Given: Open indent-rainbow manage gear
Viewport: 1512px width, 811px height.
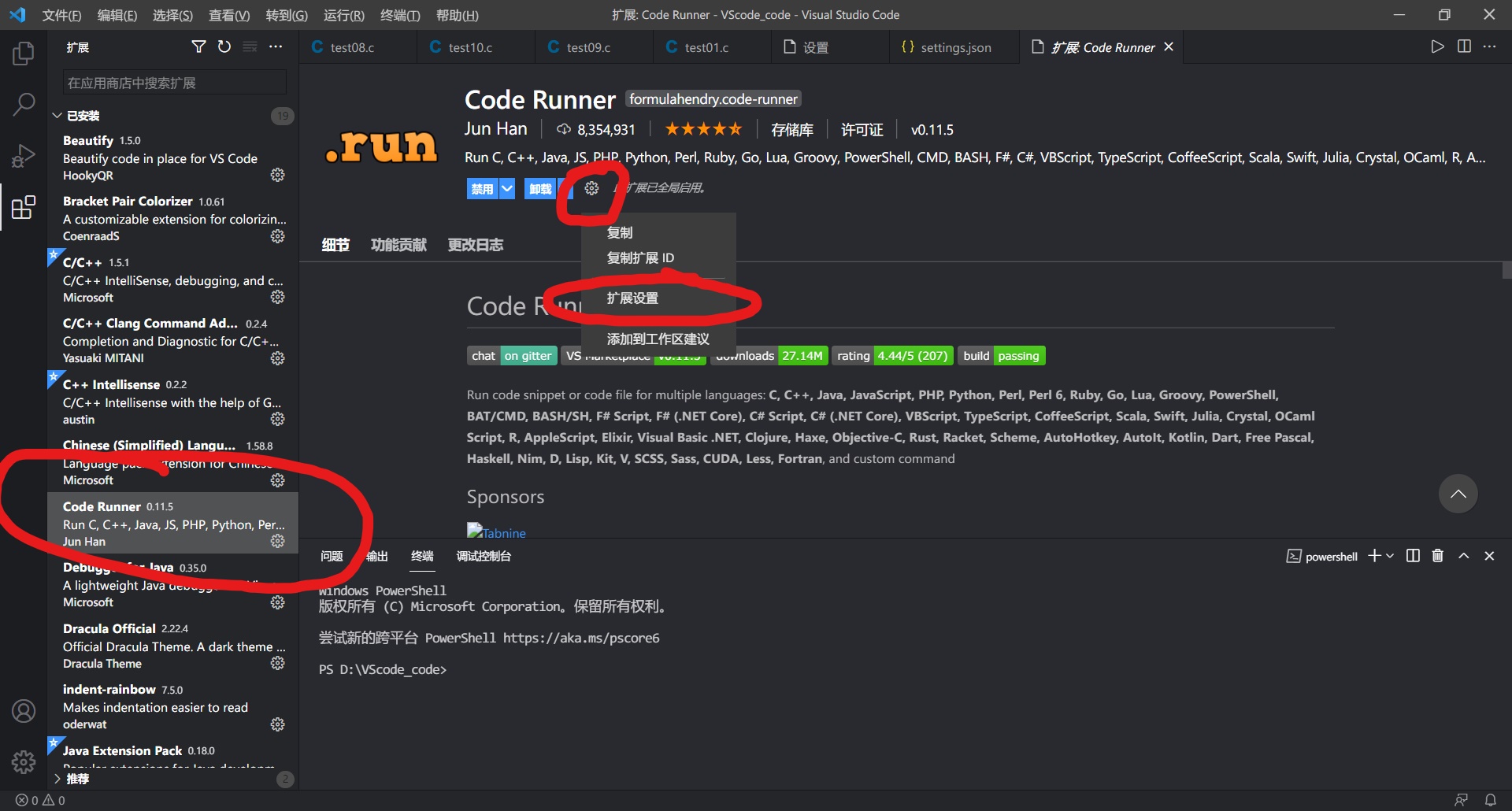Looking at the screenshot, I should coord(278,724).
